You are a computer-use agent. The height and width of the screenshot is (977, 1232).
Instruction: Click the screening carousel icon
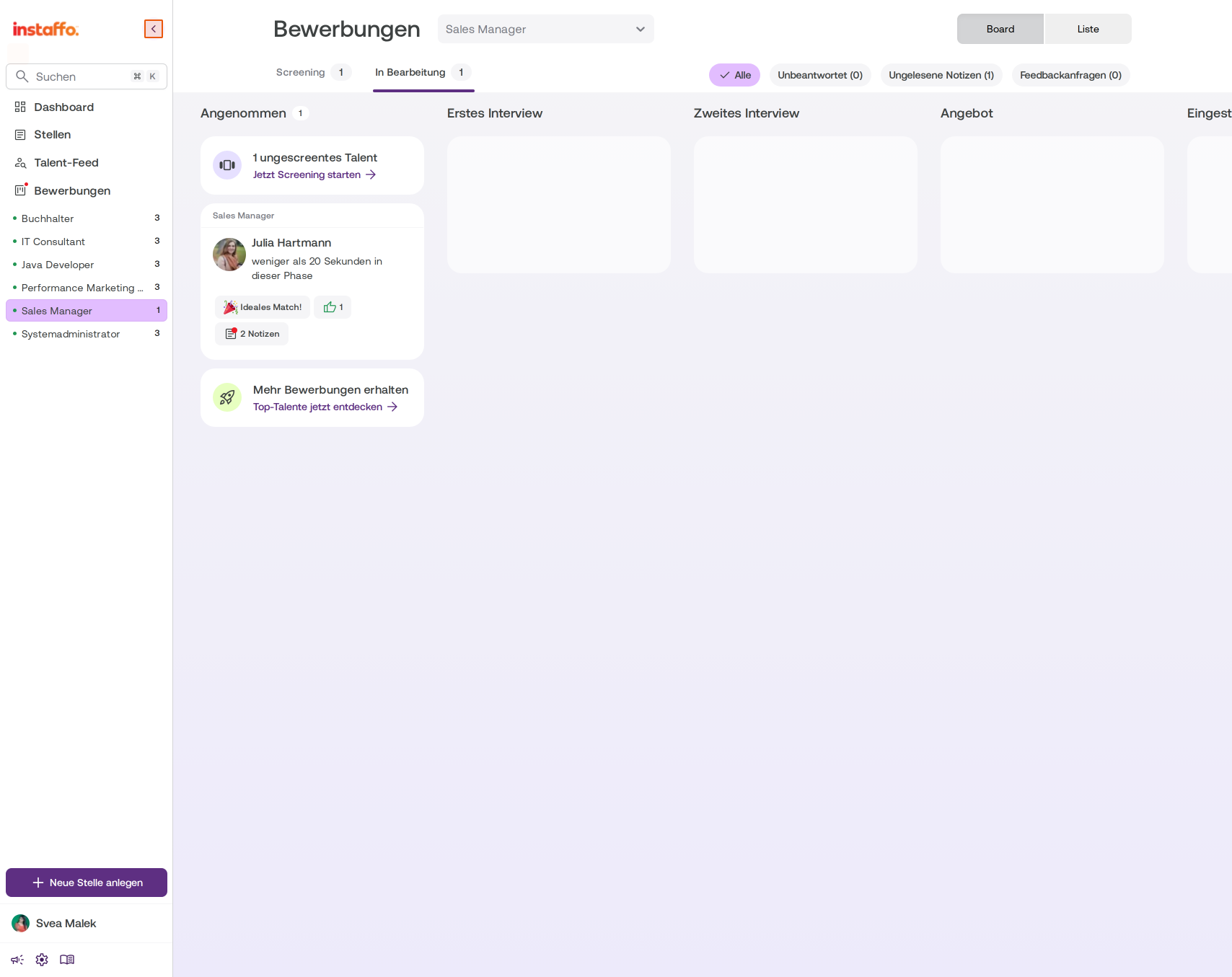click(x=227, y=165)
